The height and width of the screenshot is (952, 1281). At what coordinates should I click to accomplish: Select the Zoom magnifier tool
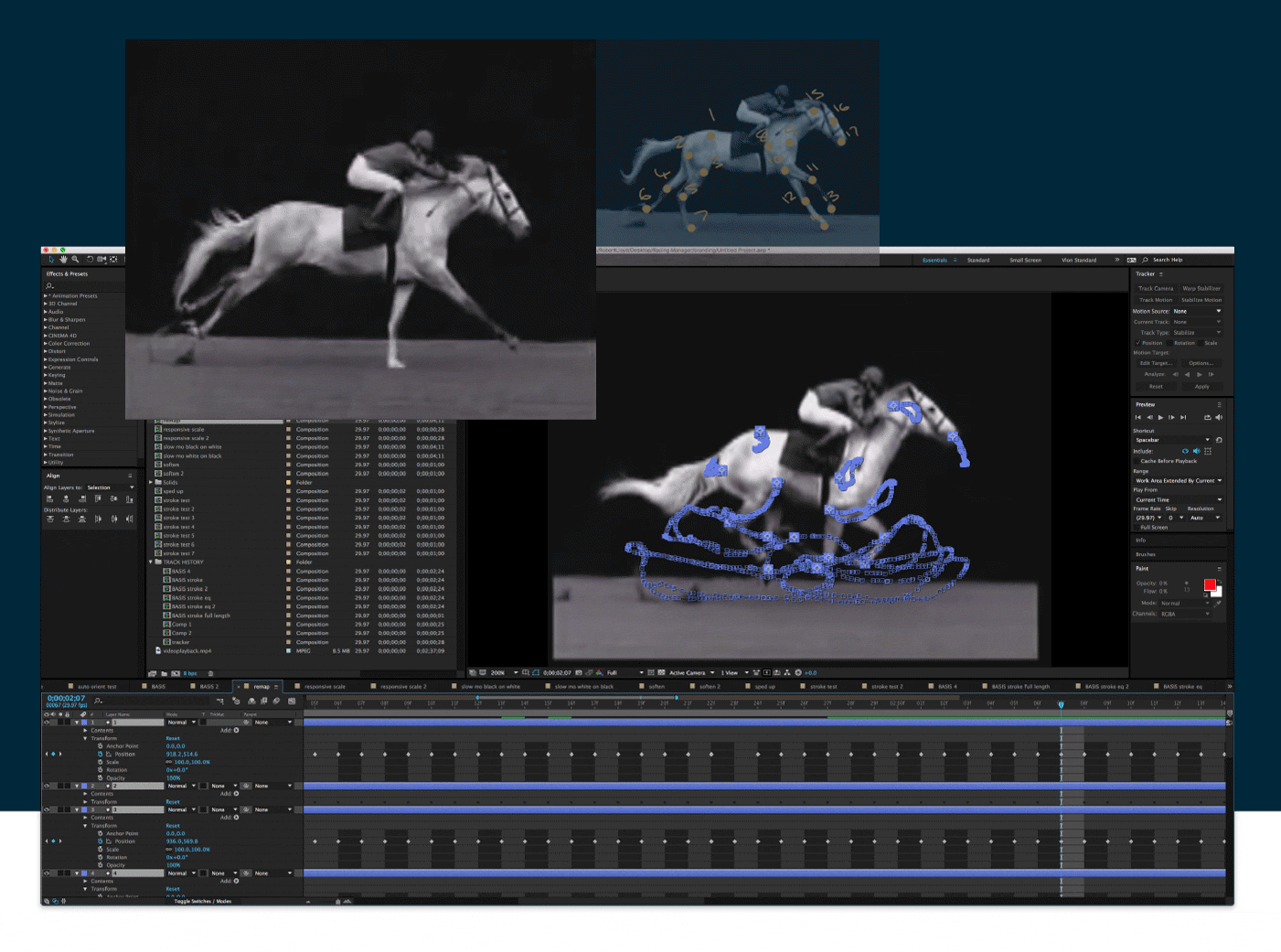(75, 260)
